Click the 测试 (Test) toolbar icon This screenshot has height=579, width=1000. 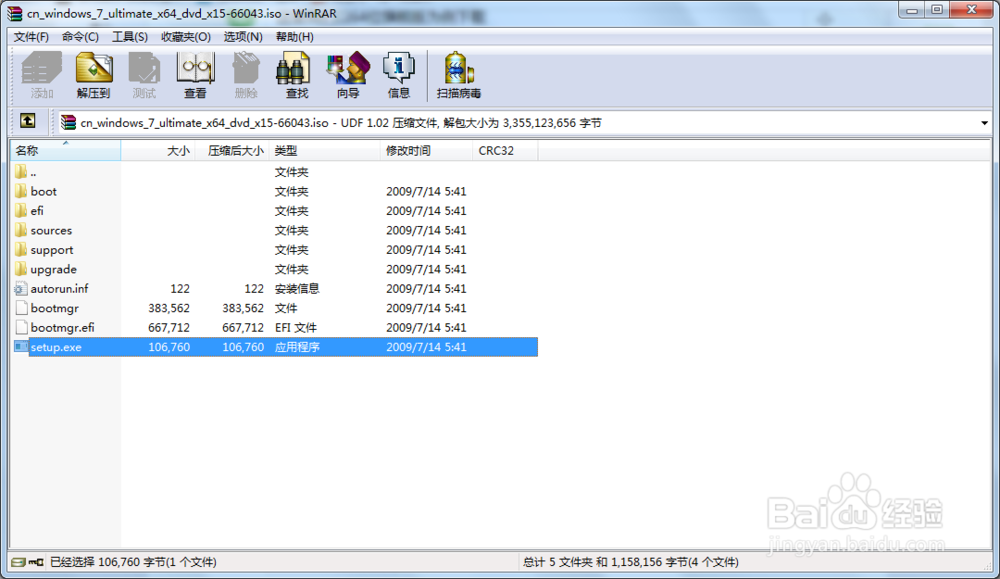click(x=144, y=75)
